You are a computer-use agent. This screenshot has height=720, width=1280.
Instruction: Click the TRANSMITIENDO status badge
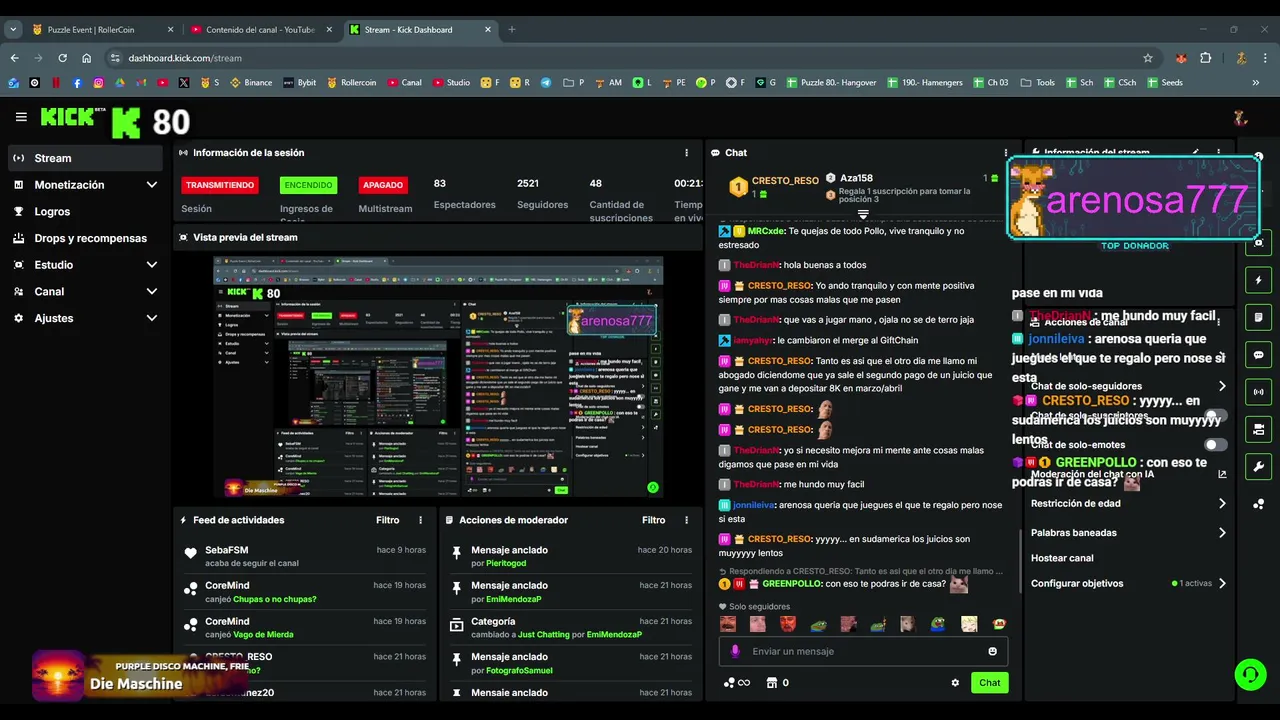click(x=220, y=185)
